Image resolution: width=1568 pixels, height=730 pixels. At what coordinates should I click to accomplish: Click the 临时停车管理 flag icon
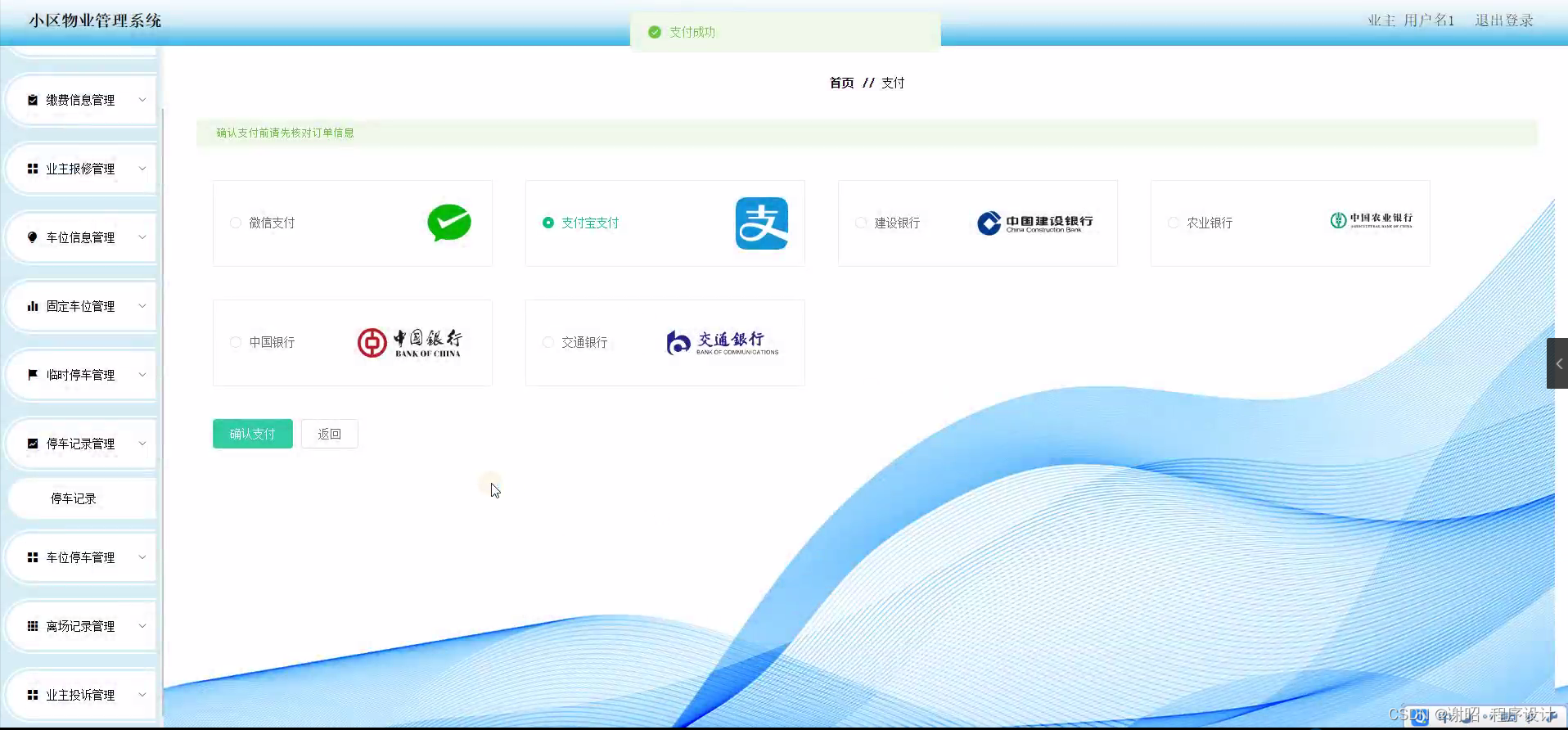(33, 375)
